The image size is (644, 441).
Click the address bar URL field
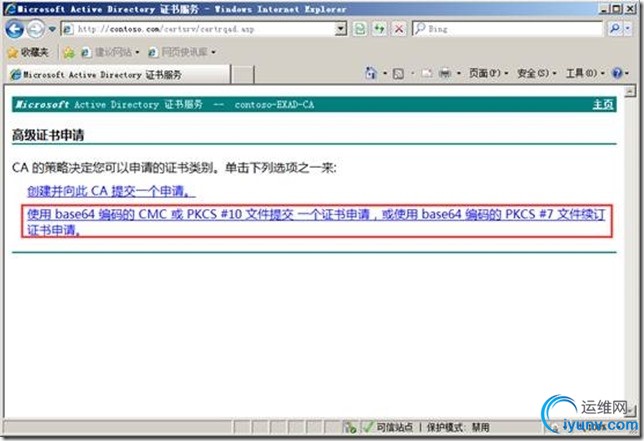[199, 29]
